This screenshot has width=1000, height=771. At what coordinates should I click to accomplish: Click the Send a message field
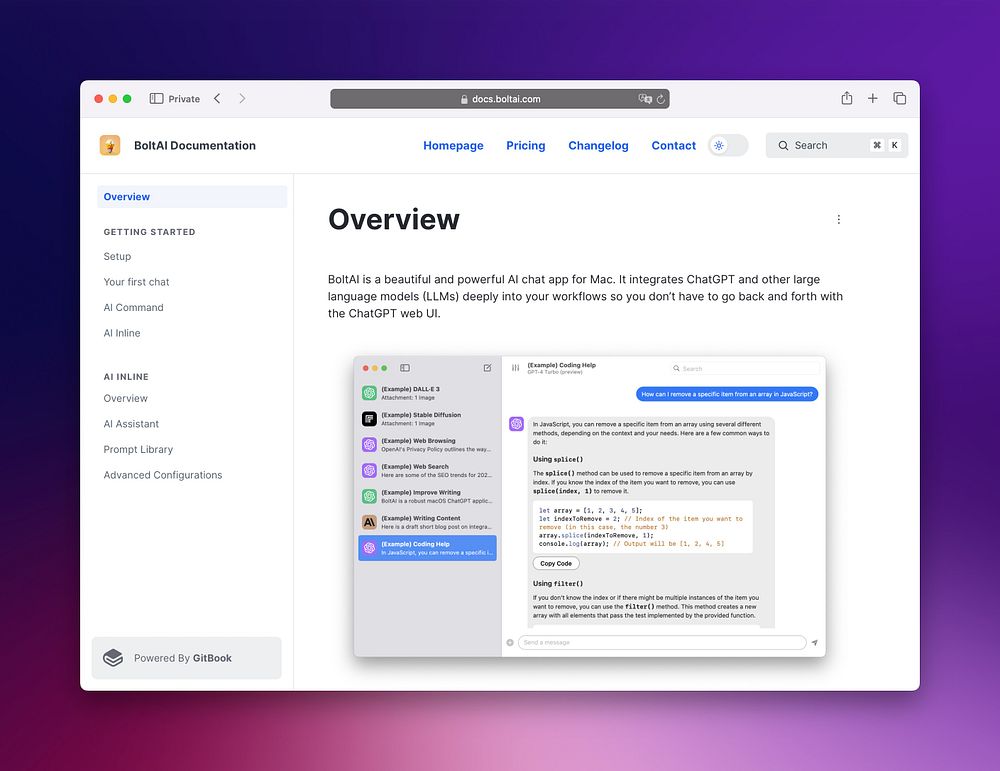click(662, 642)
